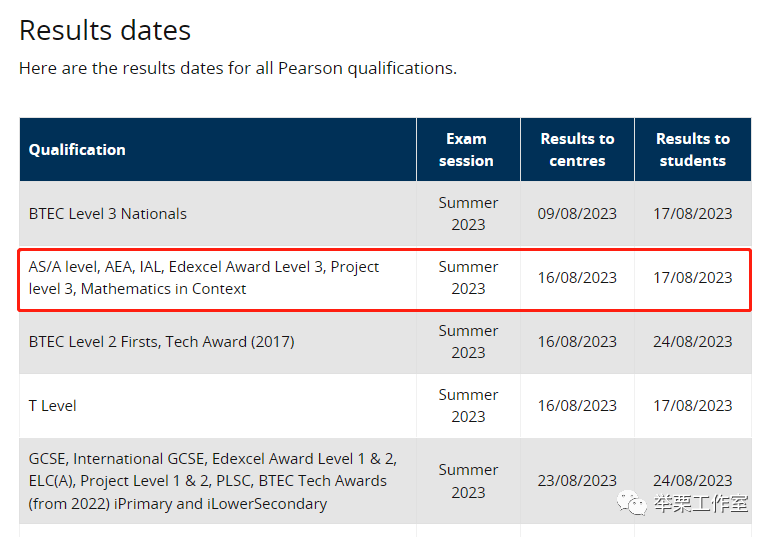Click the highlighted AS/A level row text
Image resolution: width=773 pixels, height=537 pixels.
tap(204, 278)
